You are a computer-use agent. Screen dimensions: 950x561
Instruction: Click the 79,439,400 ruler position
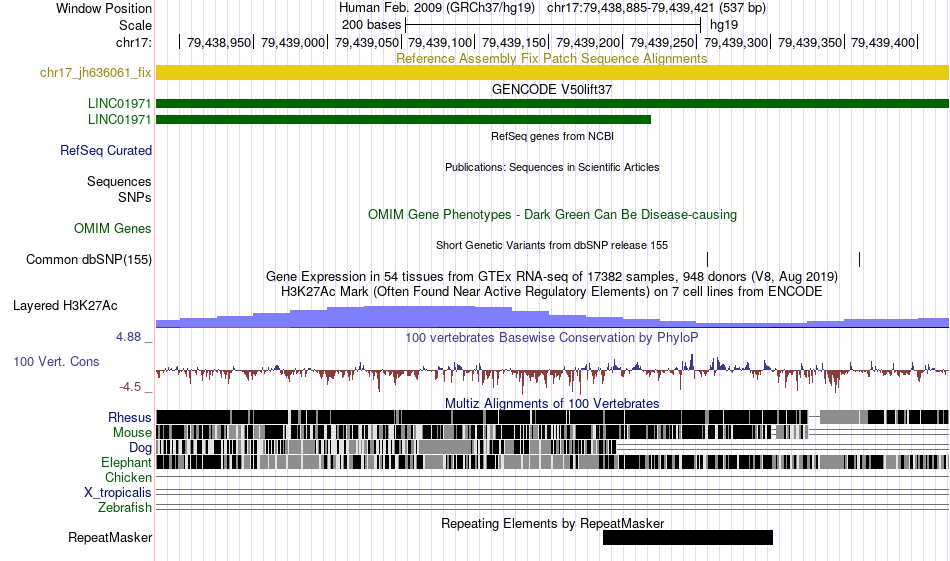pyautogui.click(x=883, y=42)
